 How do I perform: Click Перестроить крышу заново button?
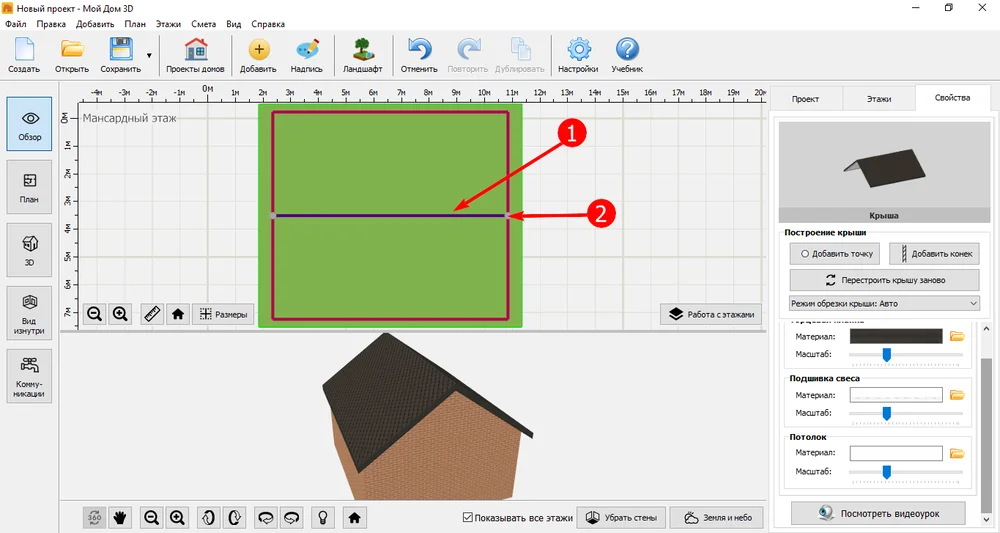click(x=885, y=280)
